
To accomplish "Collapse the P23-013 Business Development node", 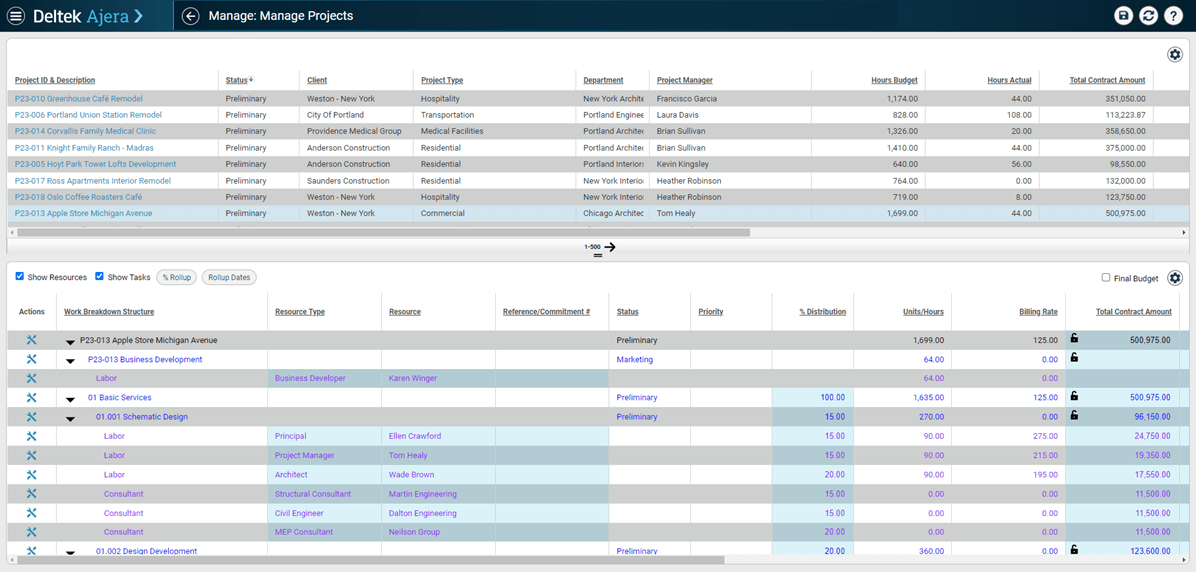I will pyautogui.click(x=70, y=361).
